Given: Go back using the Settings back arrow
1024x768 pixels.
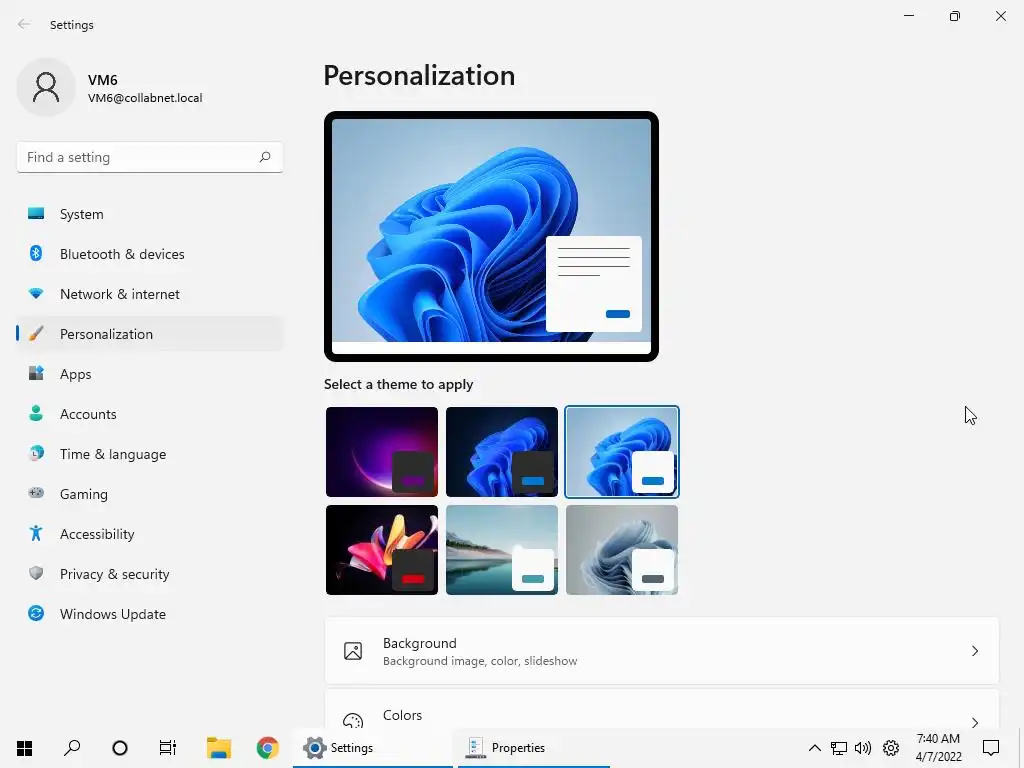Looking at the screenshot, I should click(x=24, y=24).
